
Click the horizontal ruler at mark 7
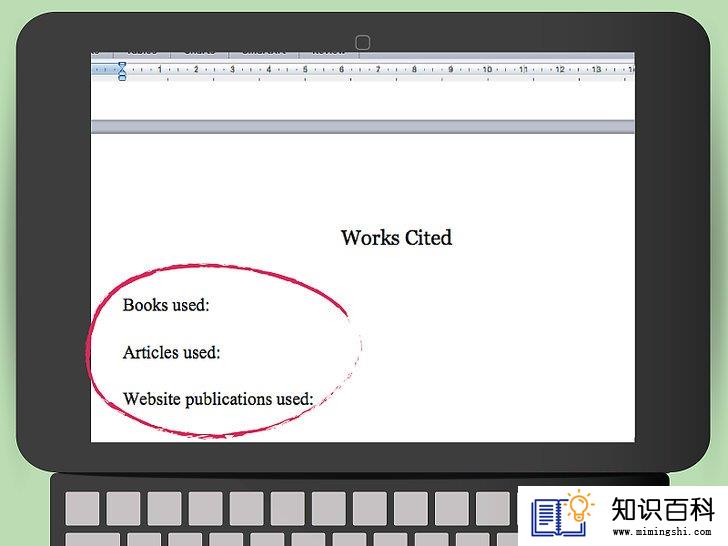(x=378, y=70)
